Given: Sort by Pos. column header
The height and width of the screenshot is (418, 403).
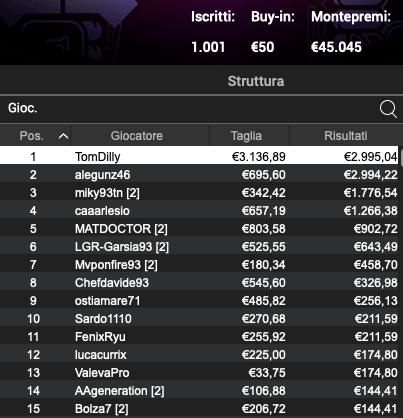Looking at the screenshot, I should tap(35, 136).
